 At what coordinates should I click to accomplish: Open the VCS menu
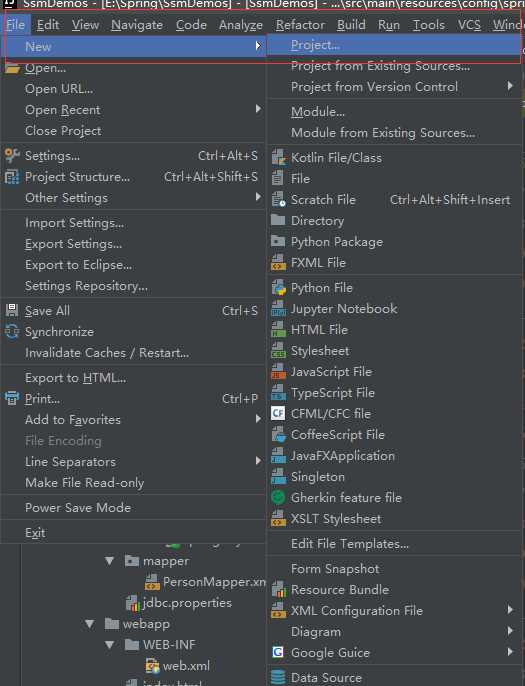point(469,25)
